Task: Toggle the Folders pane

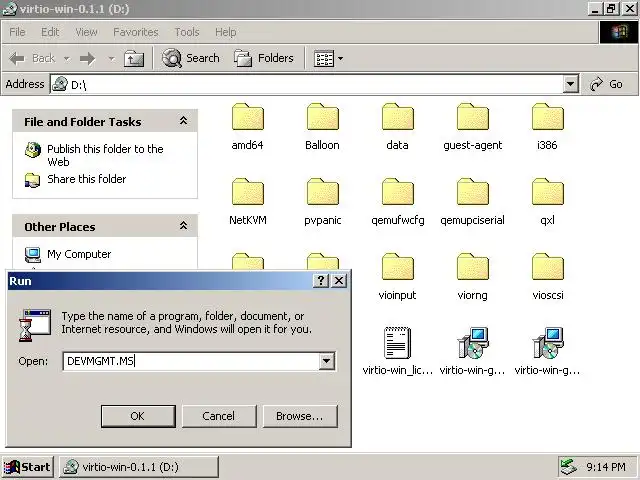Action: pyautogui.click(x=264, y=58)
